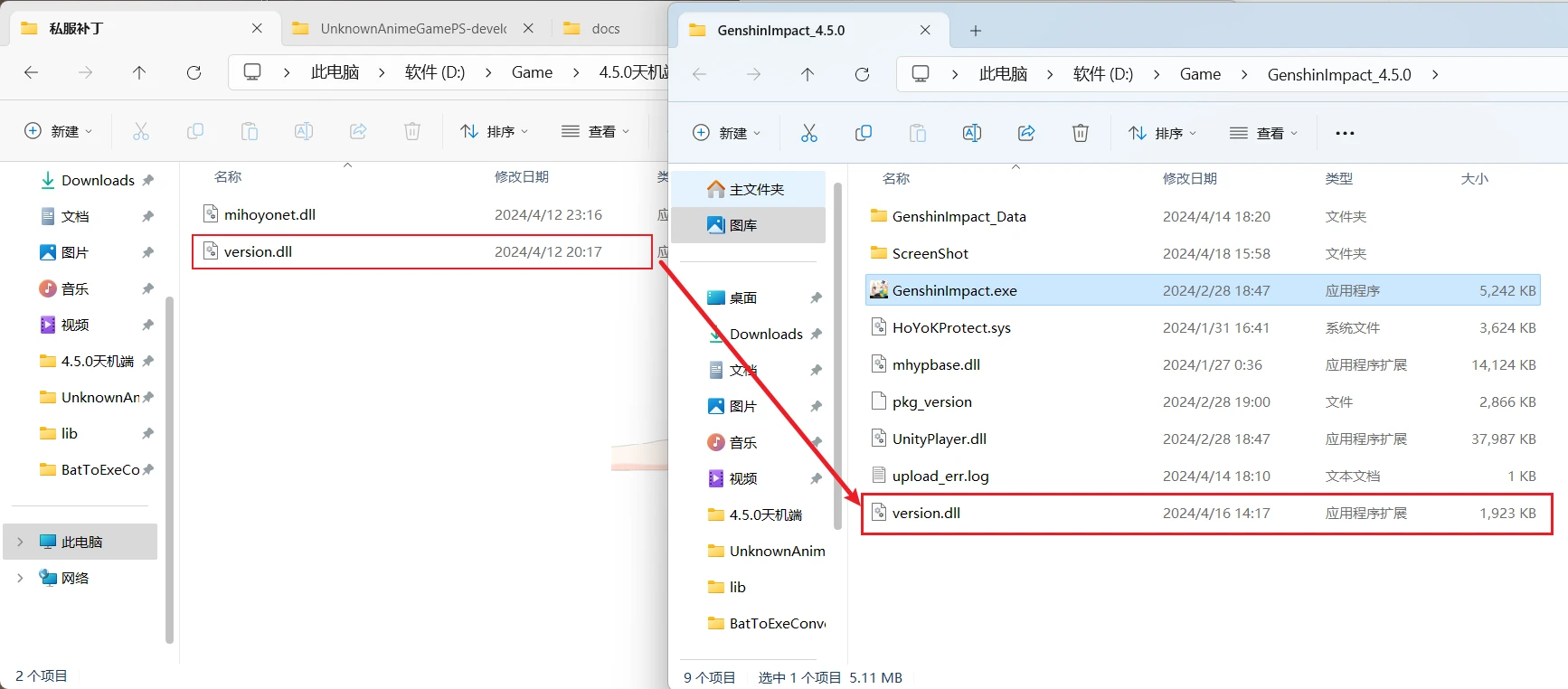Refresh the GenshinImpact_4.5.0 window
The width and height of the screenshot is (1568, 689).
click(862, 74)
